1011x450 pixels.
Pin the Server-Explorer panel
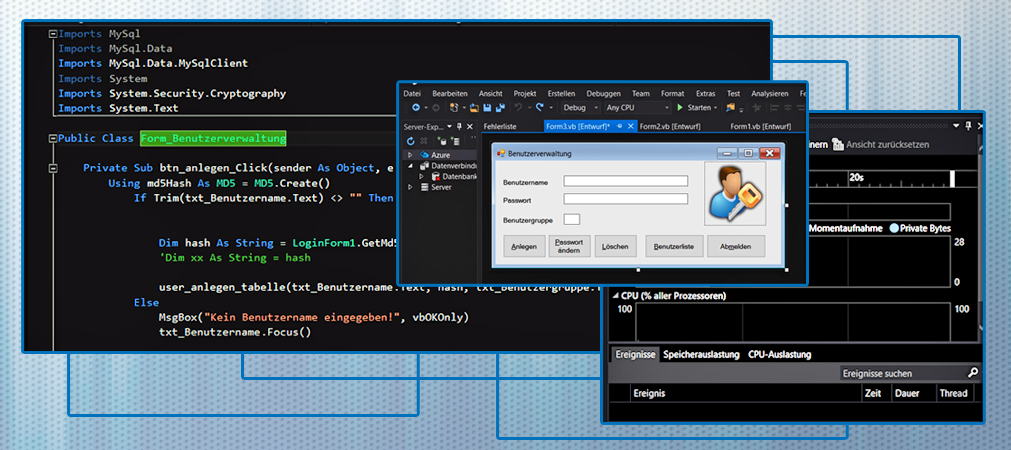[459, 127]
